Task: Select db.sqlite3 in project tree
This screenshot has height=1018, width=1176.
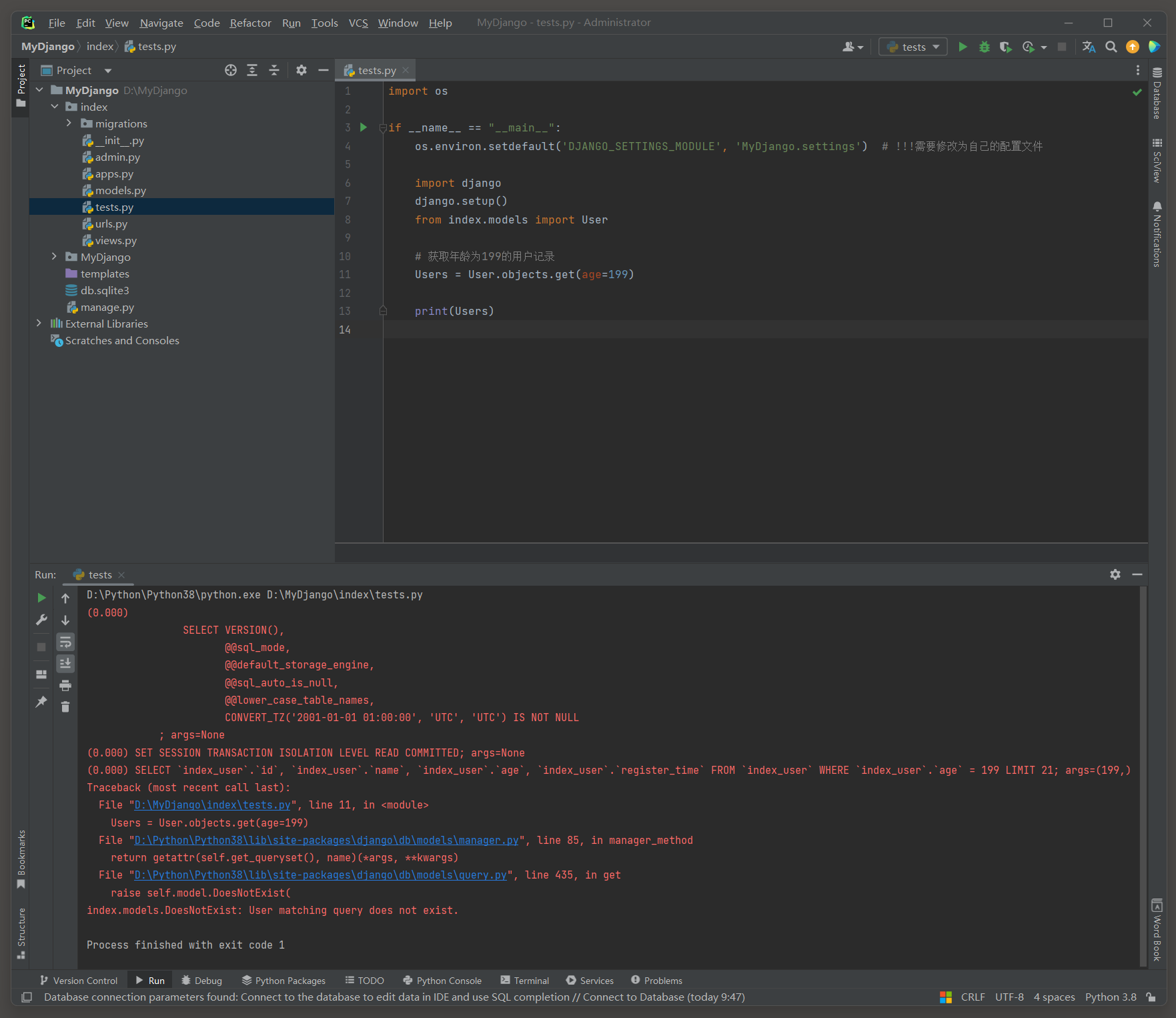Action: pos(105,291)
